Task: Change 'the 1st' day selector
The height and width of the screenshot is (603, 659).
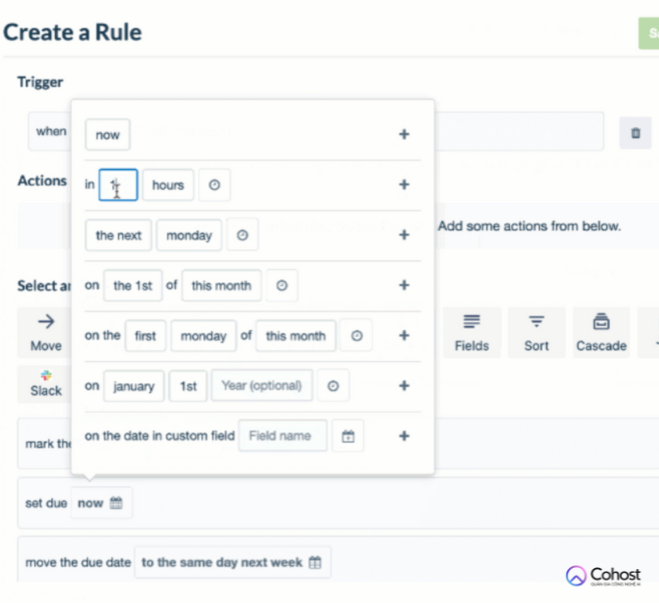Action: point(133,286)
